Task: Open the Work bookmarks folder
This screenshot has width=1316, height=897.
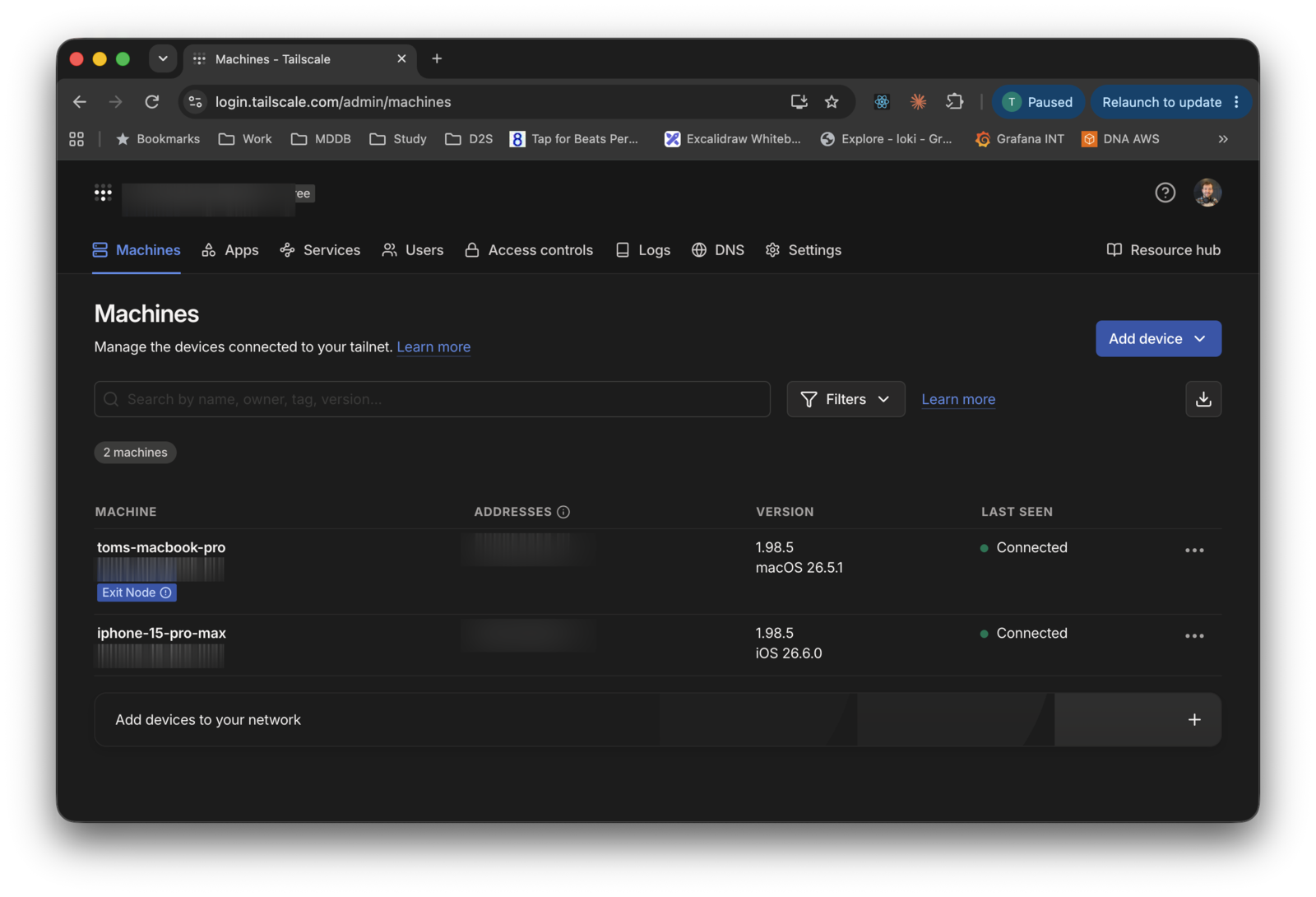Action: pos(245,139)
